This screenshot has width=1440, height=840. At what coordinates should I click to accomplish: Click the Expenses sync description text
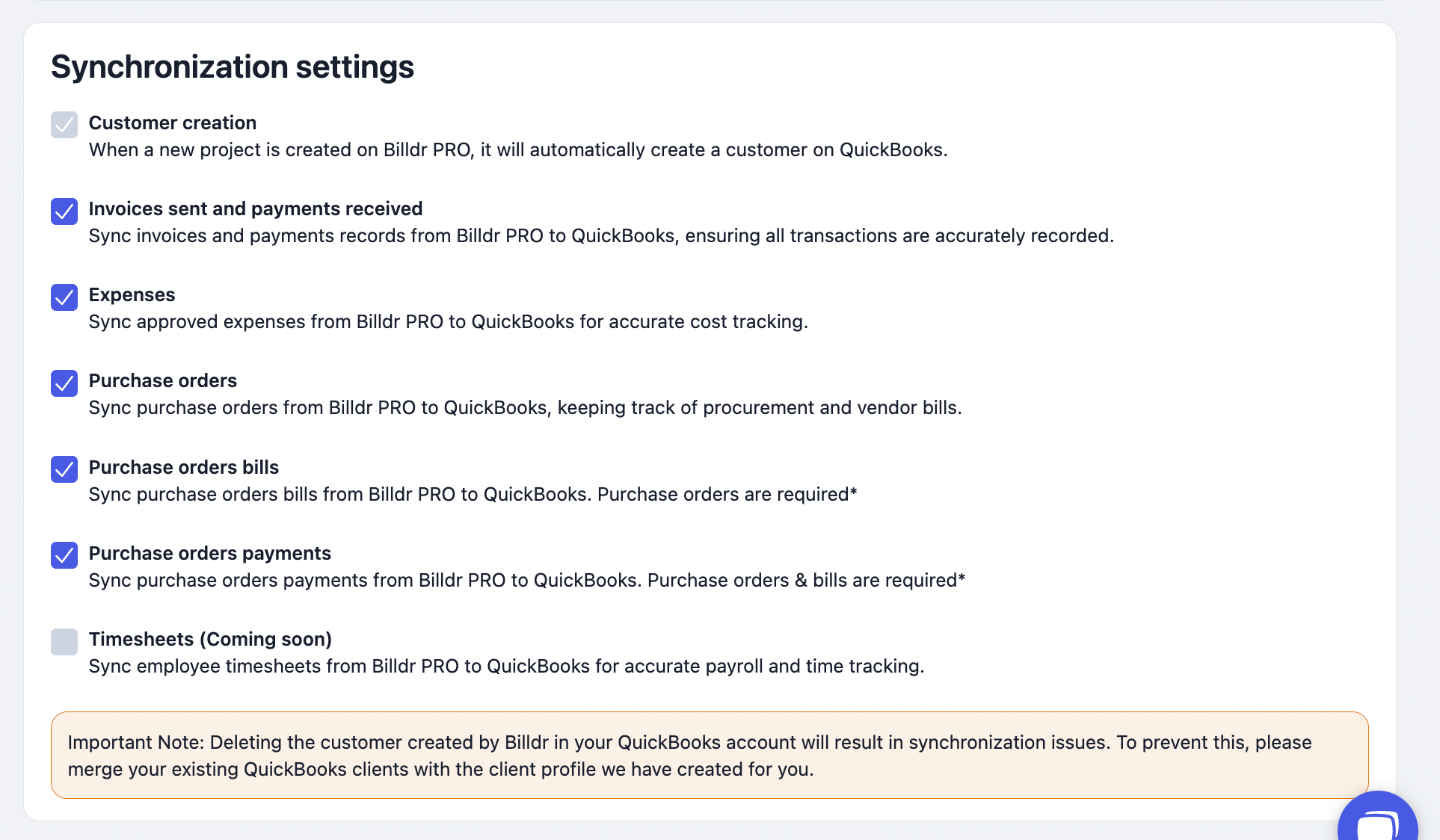(449, 321)
